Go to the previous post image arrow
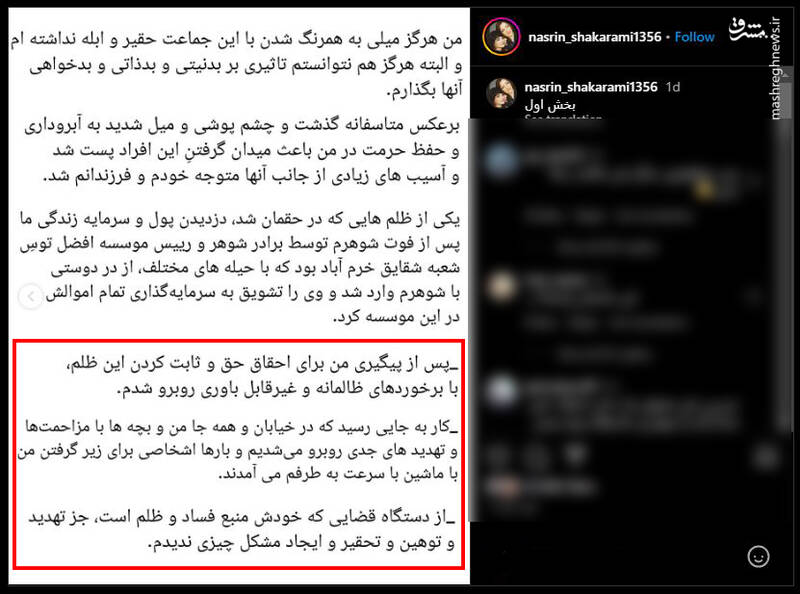The width and height of the screenshot is (800, 594). click(x=30, y=296)
